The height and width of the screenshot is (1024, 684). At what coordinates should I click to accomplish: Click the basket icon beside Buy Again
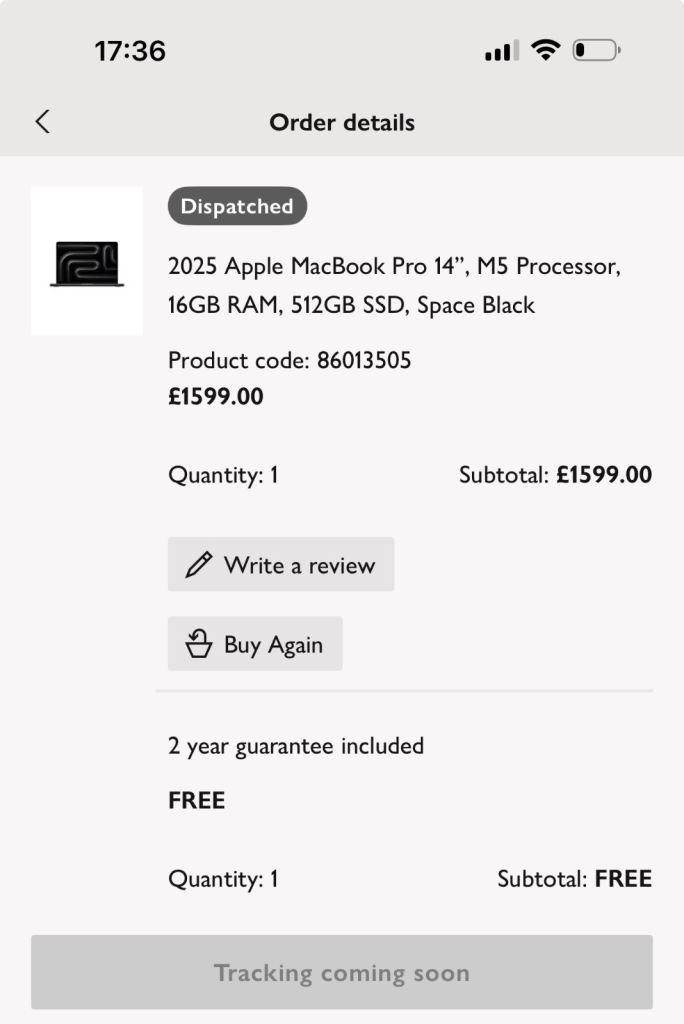point(199,644)
